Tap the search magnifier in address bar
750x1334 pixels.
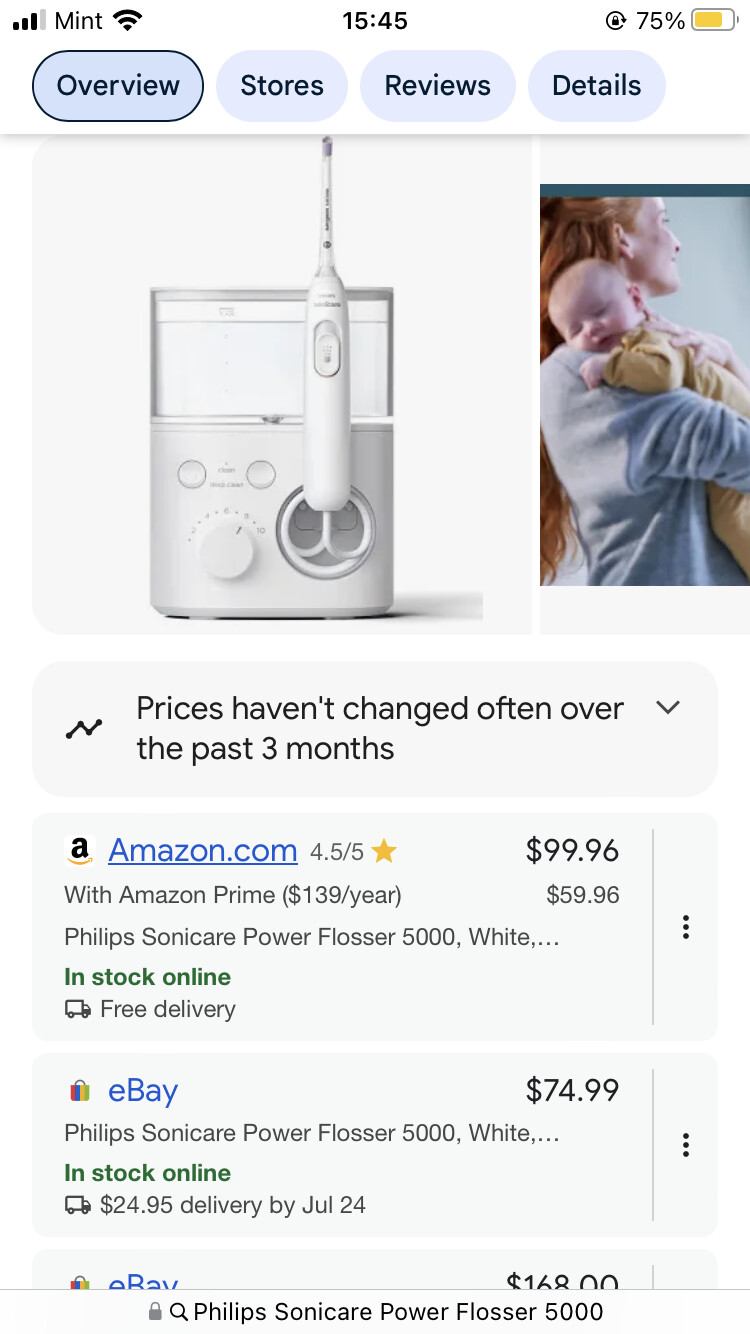179,1312
